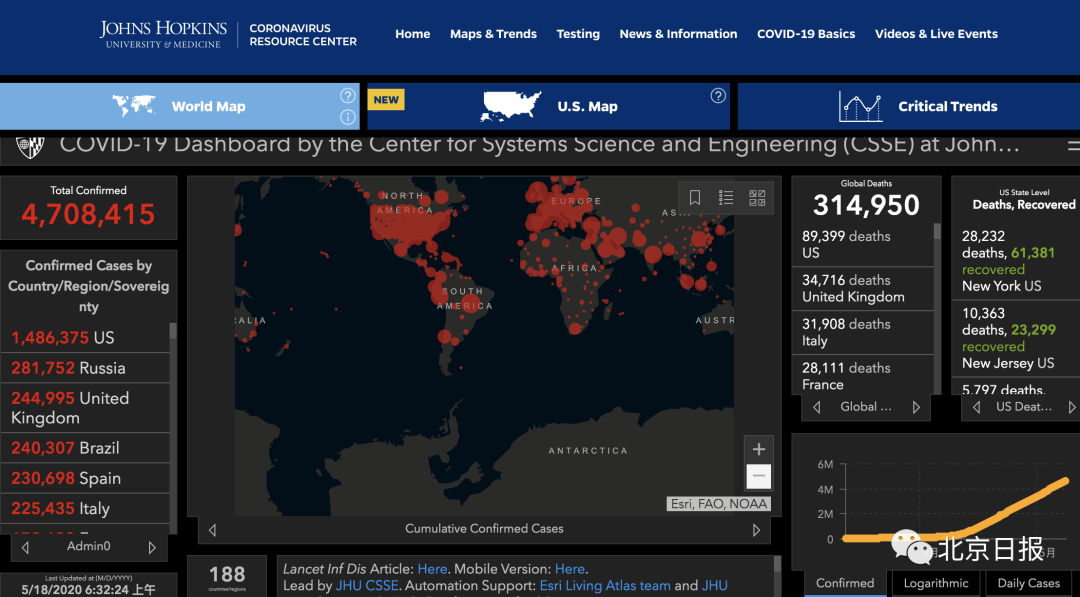This screenshot has width=1080, height=597.
Task: Click the 188 countries/regions count
Action: [x=227, y=574]
